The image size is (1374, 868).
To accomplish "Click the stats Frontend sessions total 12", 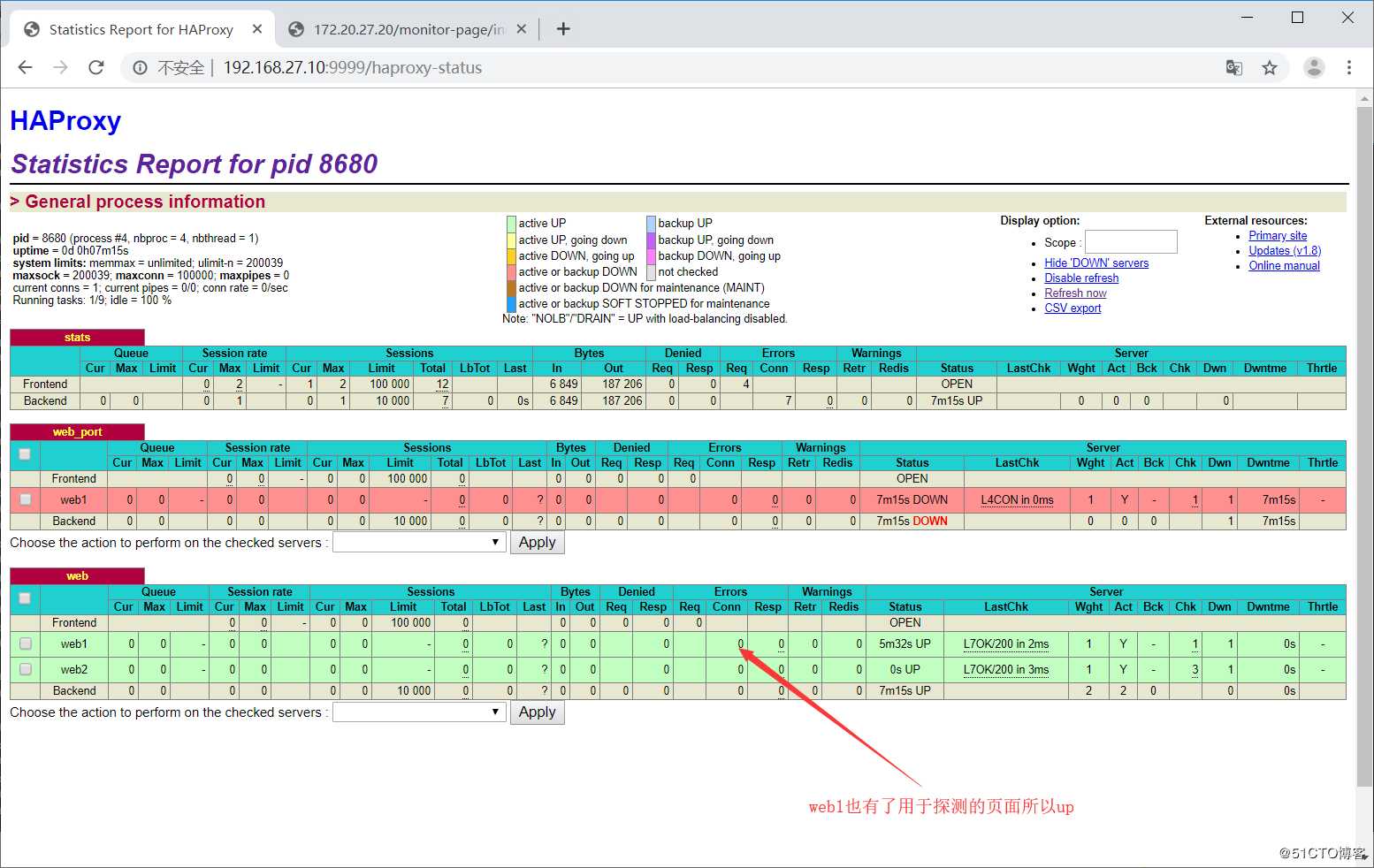I will click(442, 384).
